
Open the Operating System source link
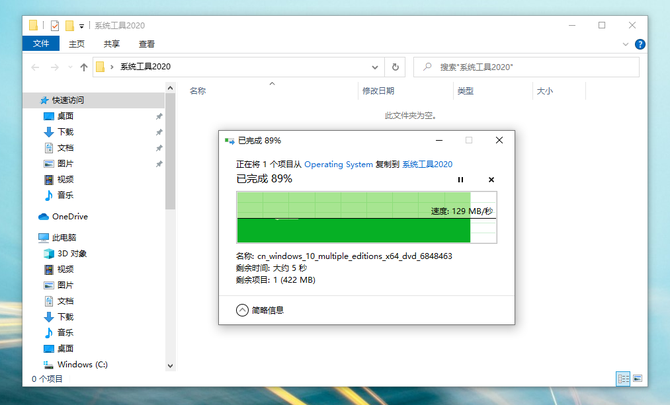338,164
